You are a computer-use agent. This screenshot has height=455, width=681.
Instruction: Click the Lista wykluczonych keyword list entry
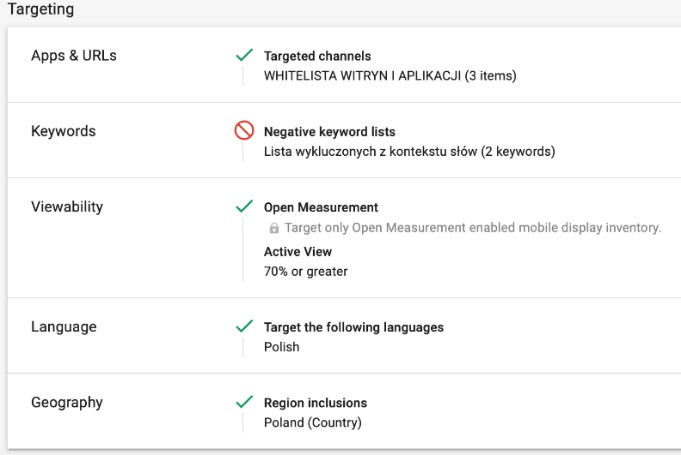pyautogui.click(x=409, y=152)
